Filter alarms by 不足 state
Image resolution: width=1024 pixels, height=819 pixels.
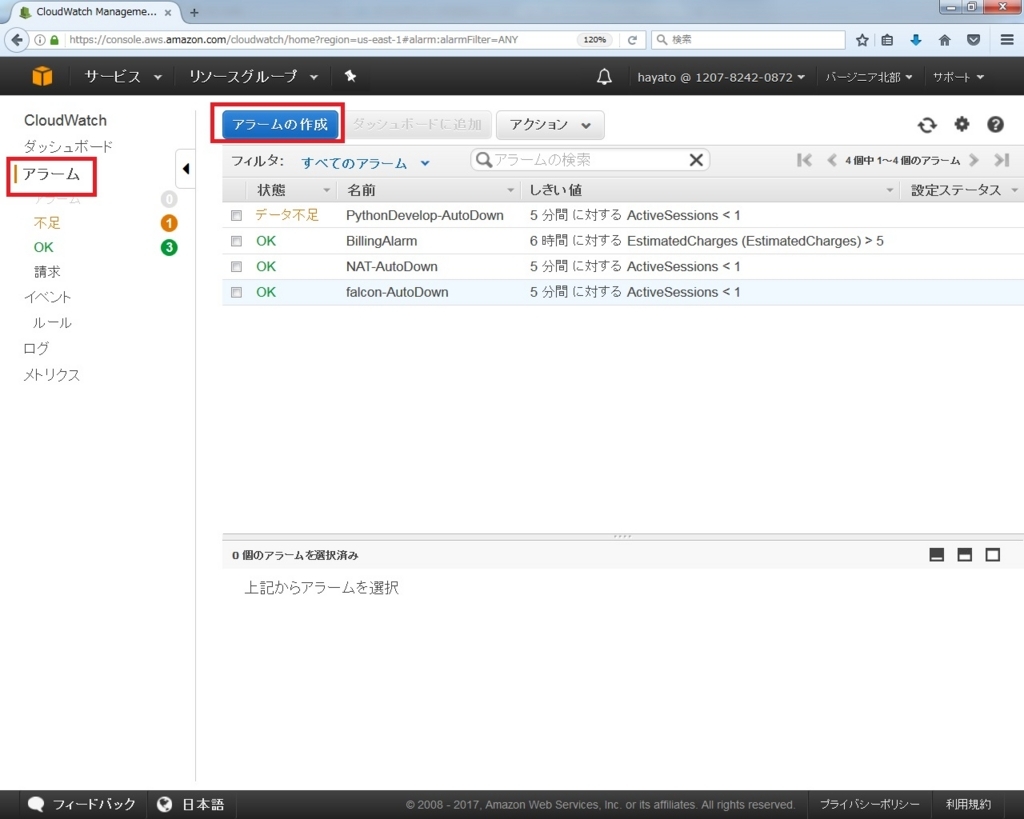(47, 223)
